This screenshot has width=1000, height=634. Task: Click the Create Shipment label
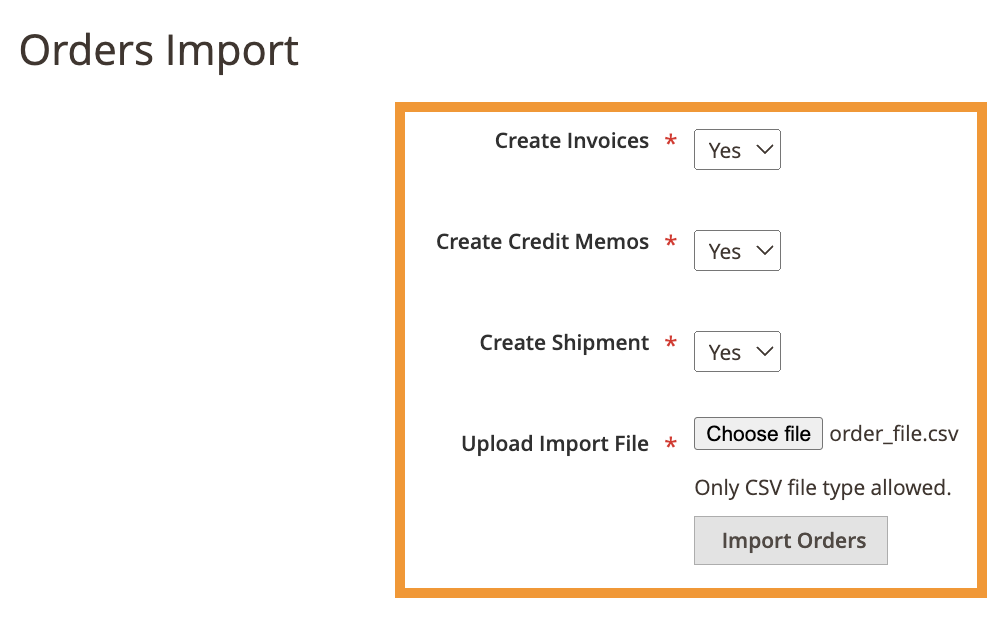pos(562,343)
